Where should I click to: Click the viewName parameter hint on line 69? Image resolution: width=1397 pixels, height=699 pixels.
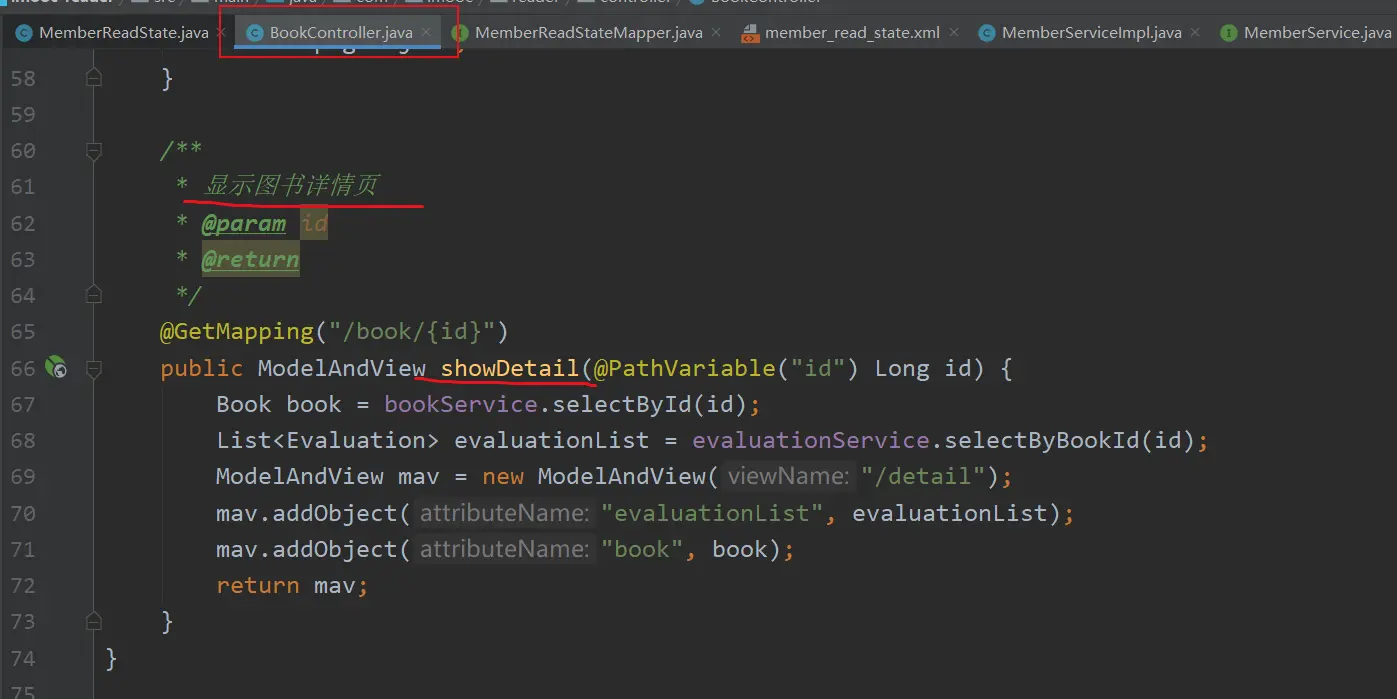(788, 477)
